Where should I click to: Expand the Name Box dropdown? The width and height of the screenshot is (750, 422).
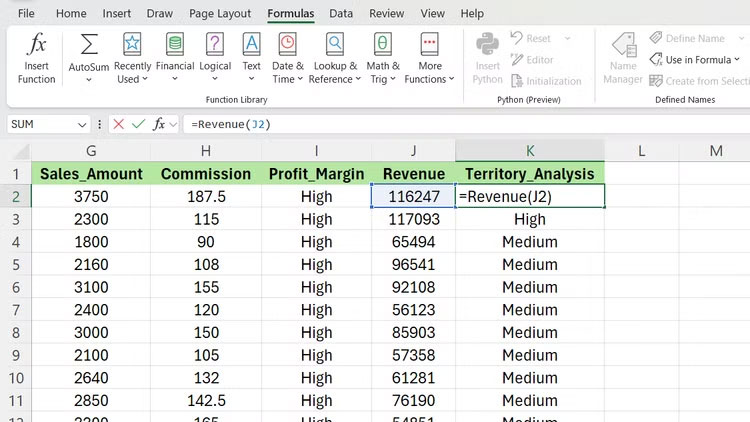(82, 124)
